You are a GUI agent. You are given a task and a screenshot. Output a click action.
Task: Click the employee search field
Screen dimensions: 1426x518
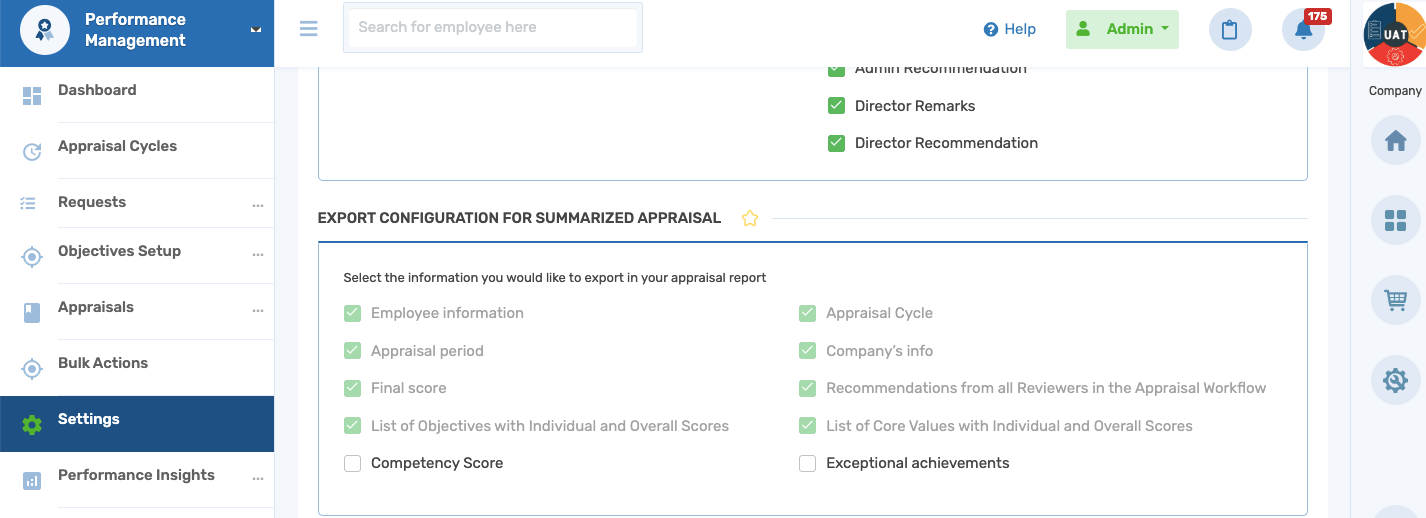click(x=492, y=27)
